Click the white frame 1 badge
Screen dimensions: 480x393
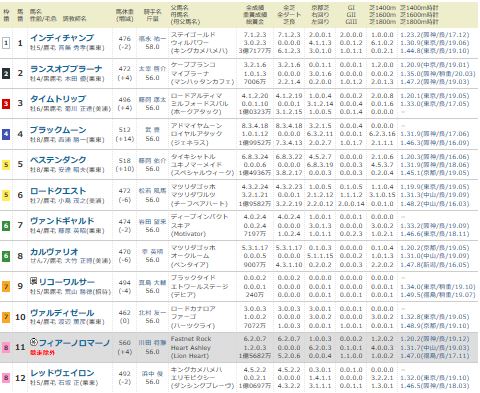(6, 43)
